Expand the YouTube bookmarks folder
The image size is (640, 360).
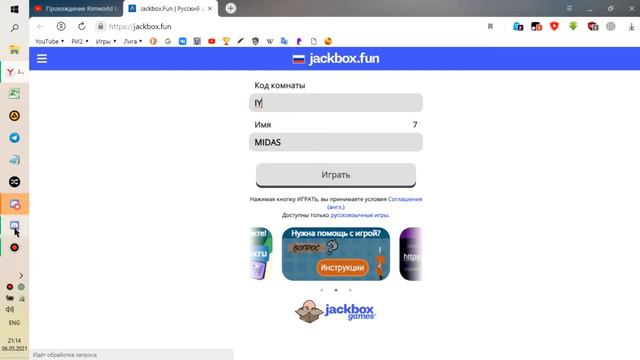coord(49,41)
